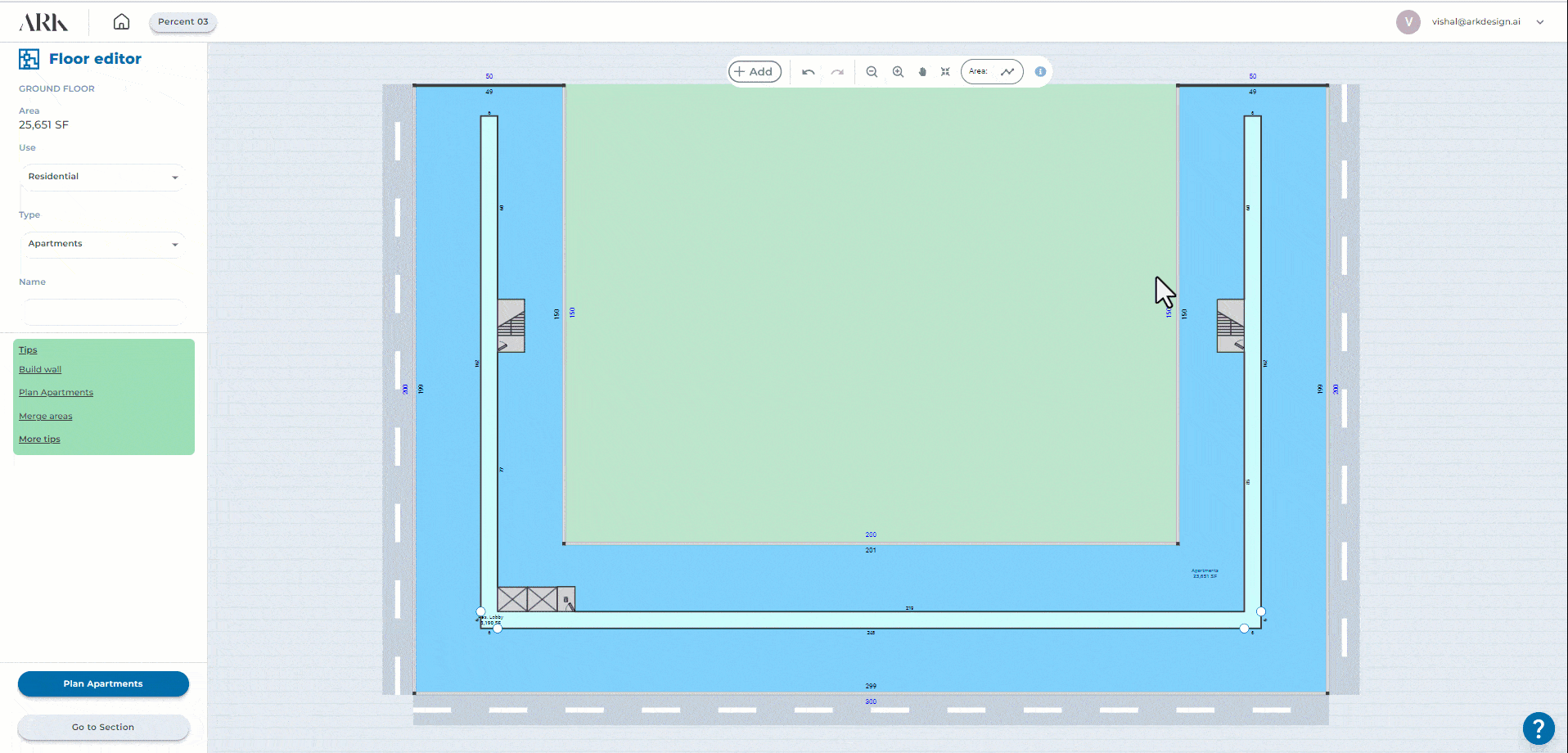Viewport: 1568px width, 753px height.
Task: Open the Build wall tip link
Action: coord(40,370)
